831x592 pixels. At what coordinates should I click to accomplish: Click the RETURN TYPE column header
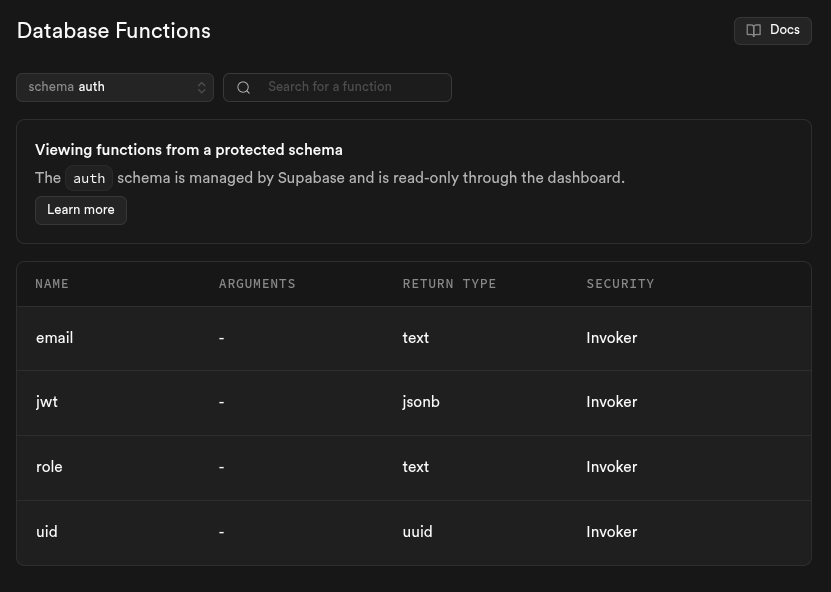coord(449,284)
